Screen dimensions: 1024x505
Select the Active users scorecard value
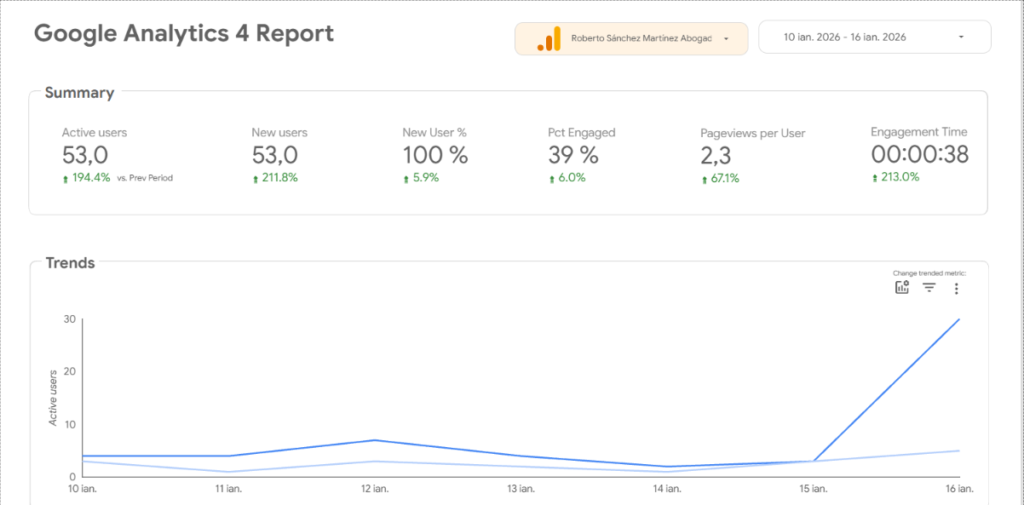(x=85, y=155)
